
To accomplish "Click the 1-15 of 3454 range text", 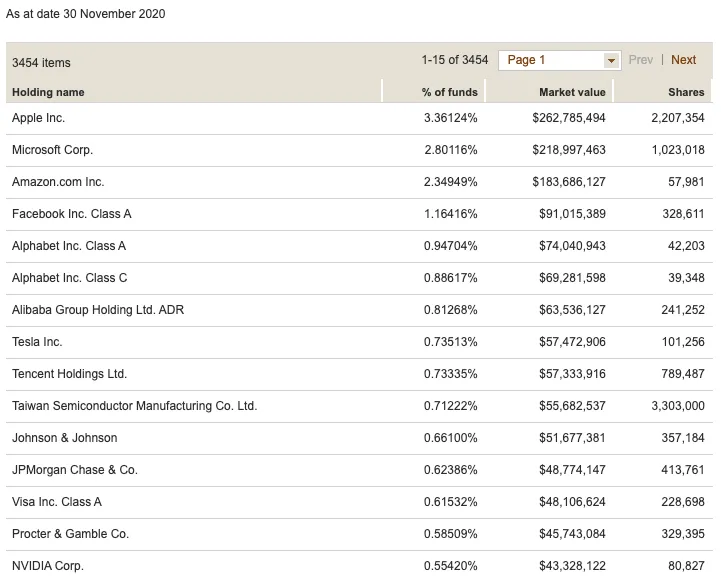I will click(x=455, y=60).
